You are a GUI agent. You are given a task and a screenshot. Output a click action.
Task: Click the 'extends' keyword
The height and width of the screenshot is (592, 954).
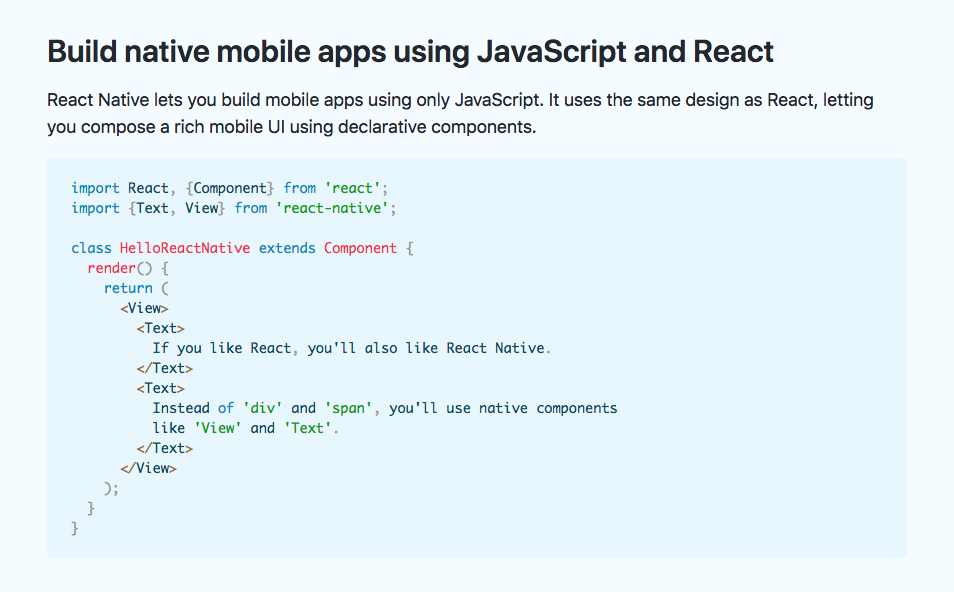tap(287, 248)
